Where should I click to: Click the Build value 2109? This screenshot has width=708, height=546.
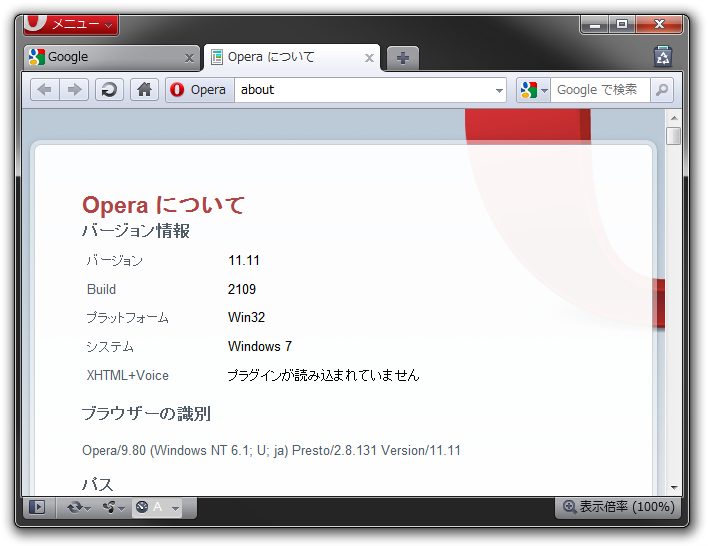242,289
